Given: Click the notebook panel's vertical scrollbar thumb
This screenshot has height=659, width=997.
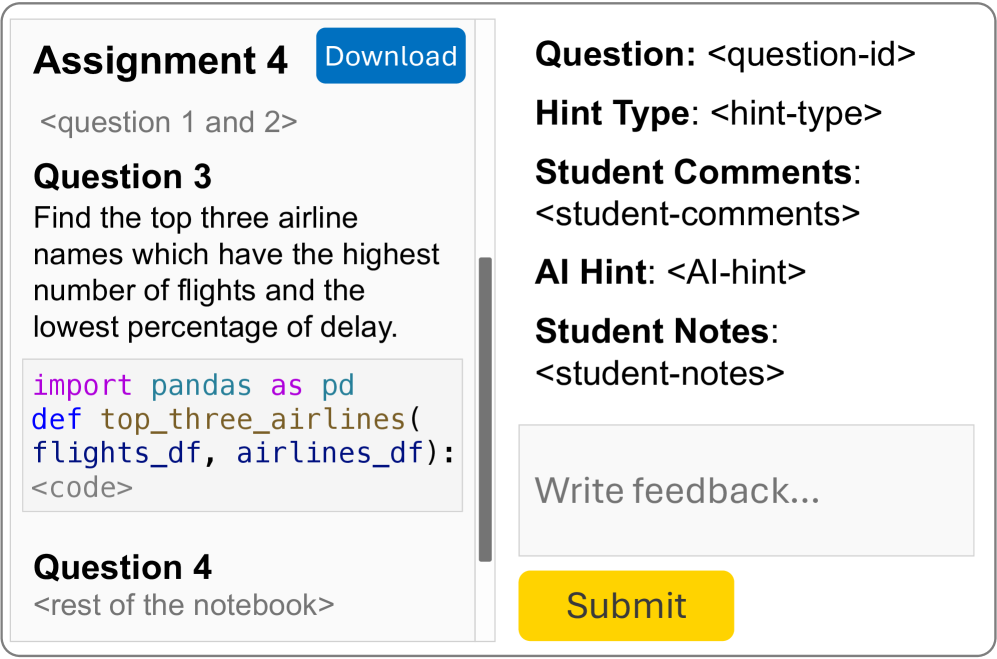Looking at the screenshot, I should click(x=485, y=409).
